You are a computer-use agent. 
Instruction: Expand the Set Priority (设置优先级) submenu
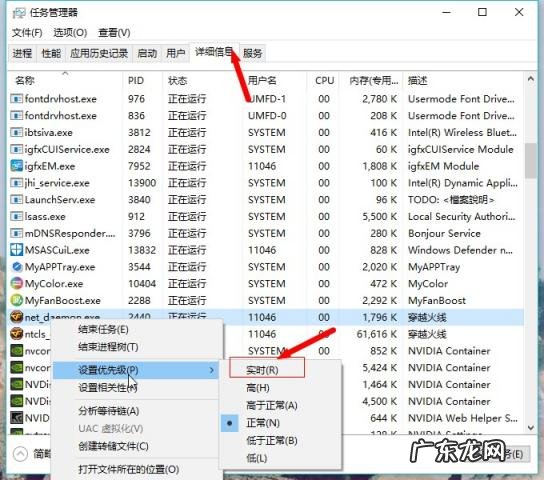[x=136, y=370]
